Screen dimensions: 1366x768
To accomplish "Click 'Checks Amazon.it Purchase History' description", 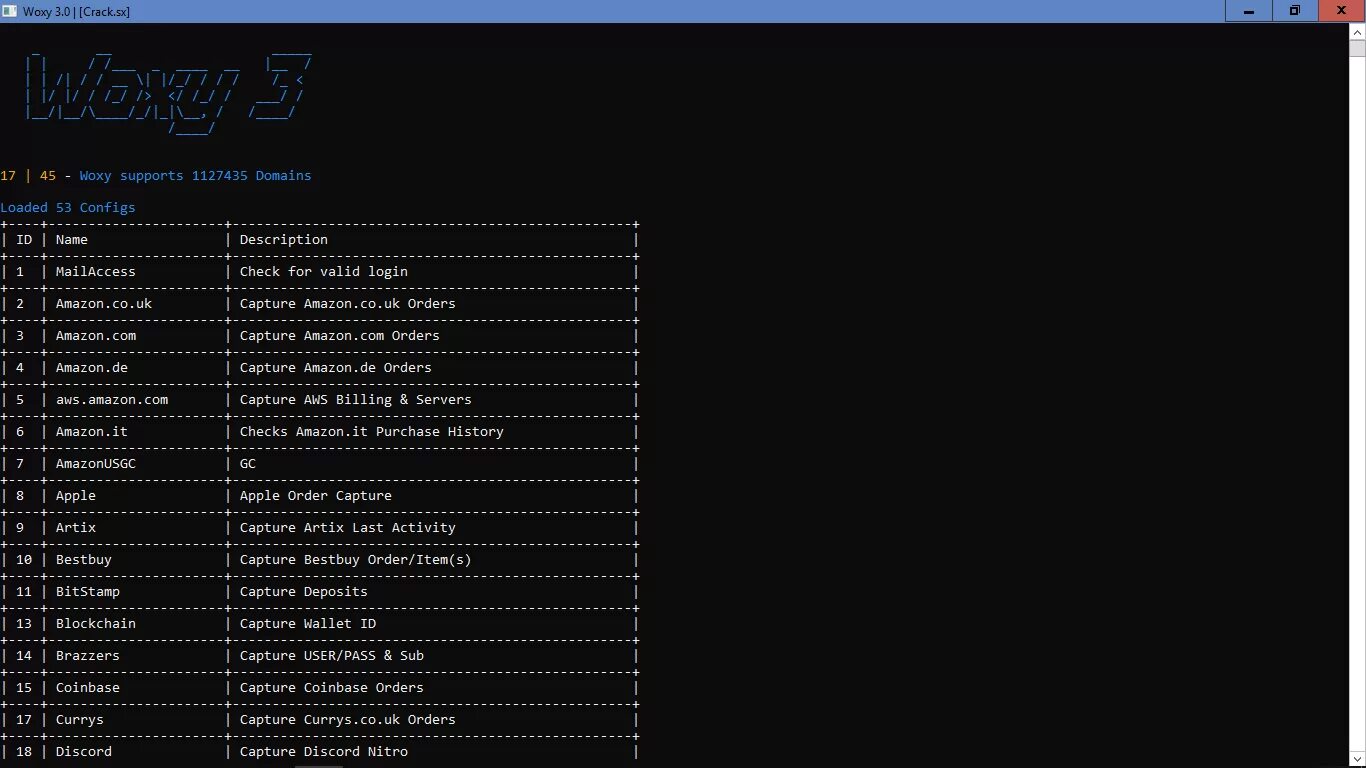I will [x=372, y=432].
